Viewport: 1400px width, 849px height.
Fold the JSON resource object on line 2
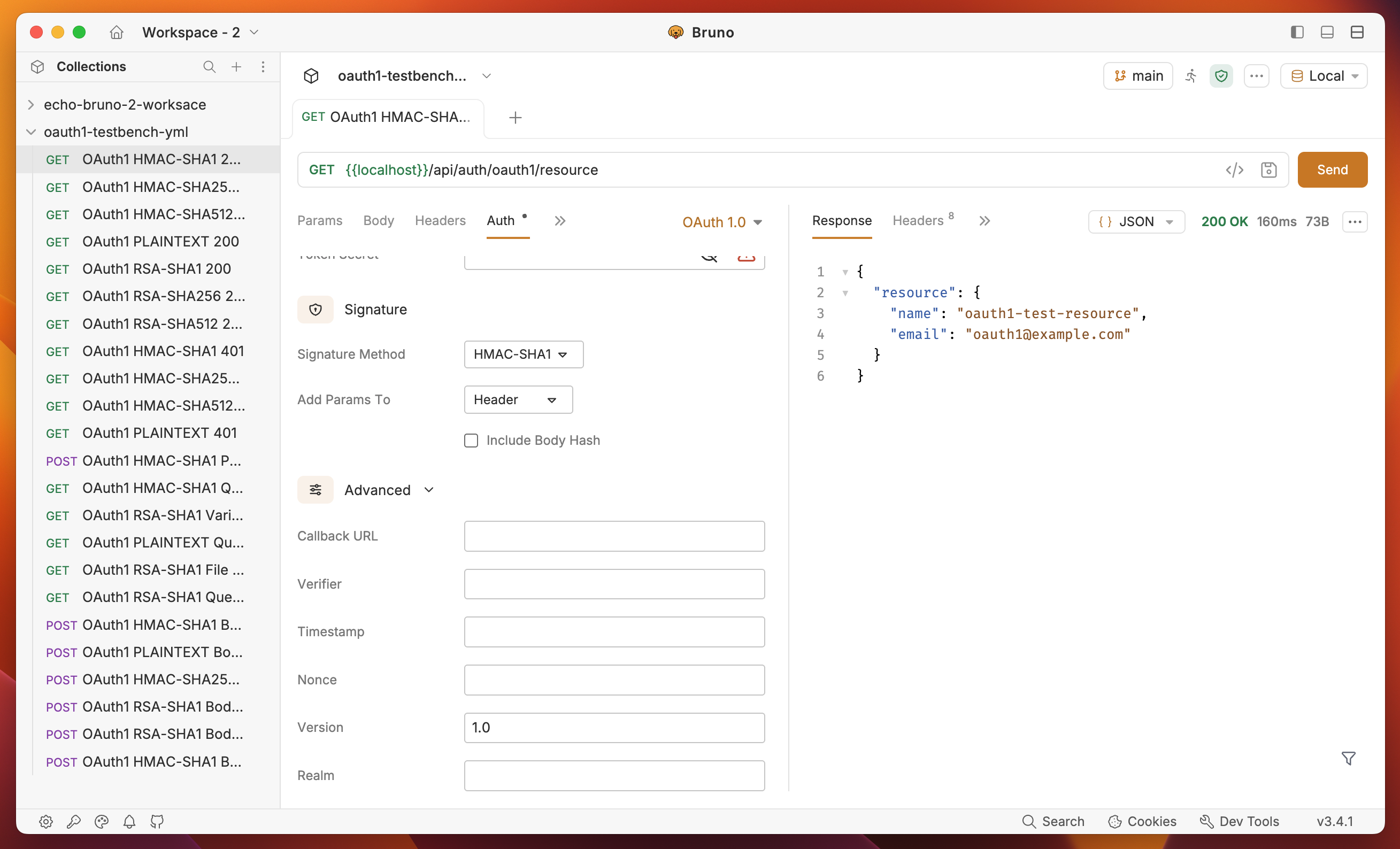845,293
